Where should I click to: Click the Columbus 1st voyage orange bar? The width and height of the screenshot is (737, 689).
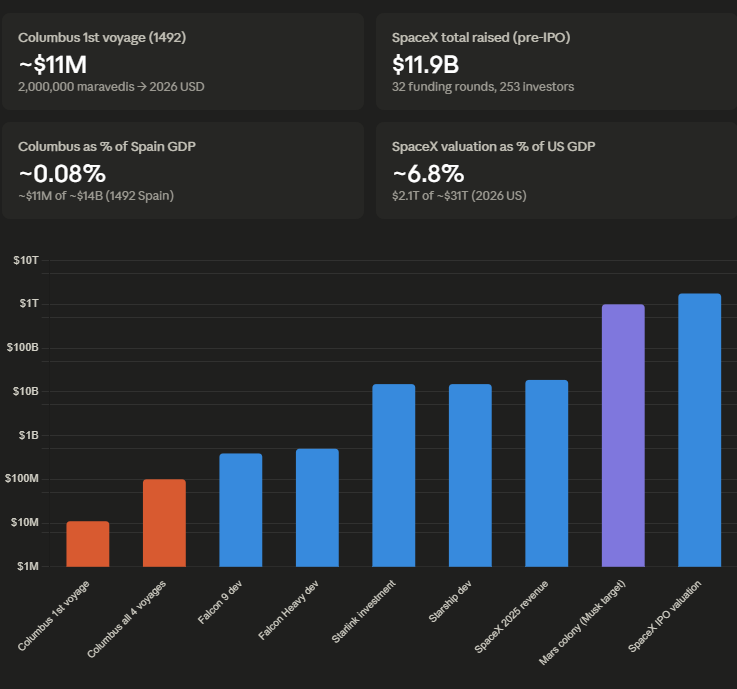pyautogui.click(x=88, y=544)
